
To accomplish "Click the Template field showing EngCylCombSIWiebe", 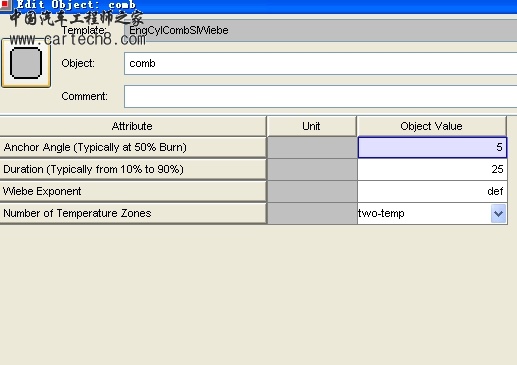I will (320, 30).
